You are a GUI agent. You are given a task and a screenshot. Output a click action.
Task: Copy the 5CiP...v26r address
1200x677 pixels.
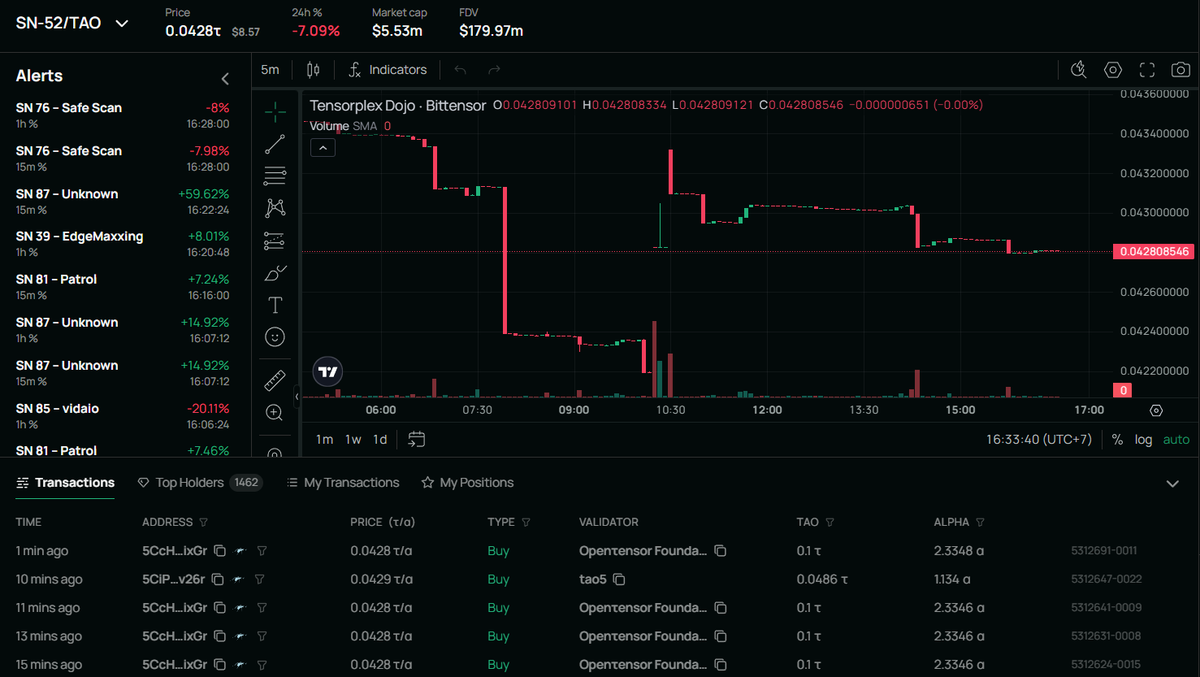click(x=218, y=579)
